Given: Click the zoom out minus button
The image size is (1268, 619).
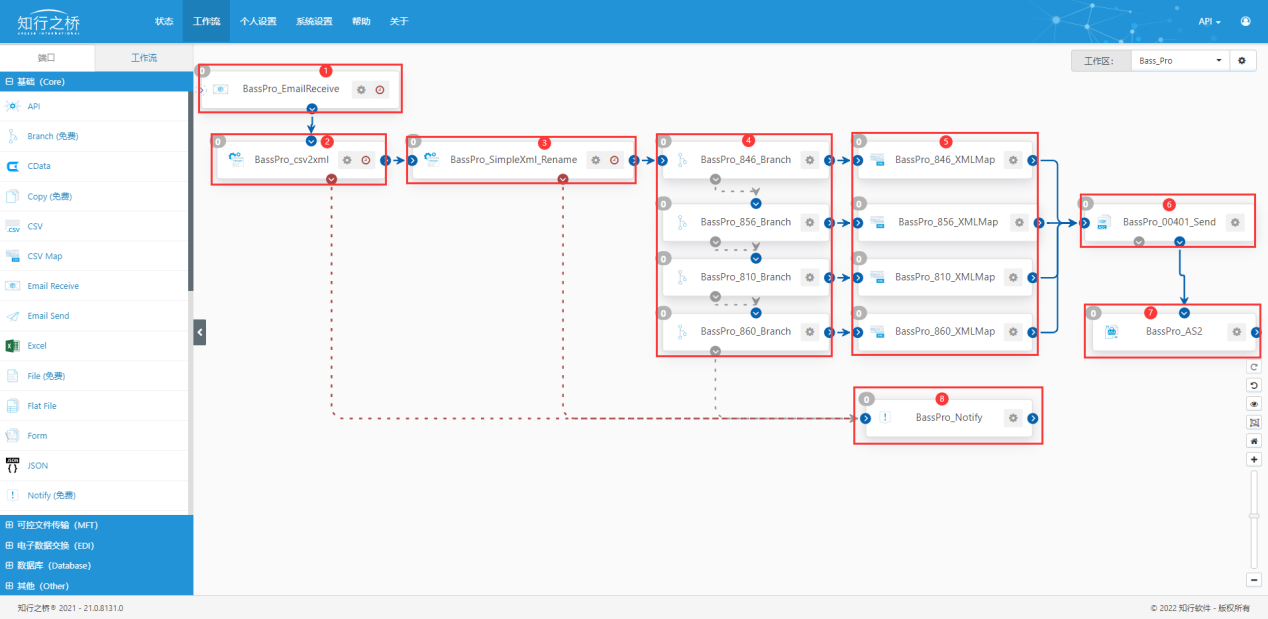Looking at the screenshot, I should (1254, 579).
